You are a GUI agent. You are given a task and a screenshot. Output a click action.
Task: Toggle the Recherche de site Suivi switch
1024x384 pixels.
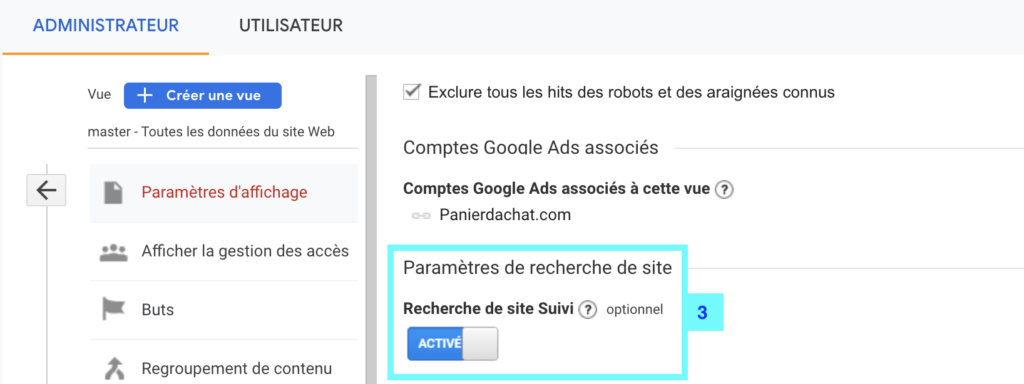tap(453, 344)
